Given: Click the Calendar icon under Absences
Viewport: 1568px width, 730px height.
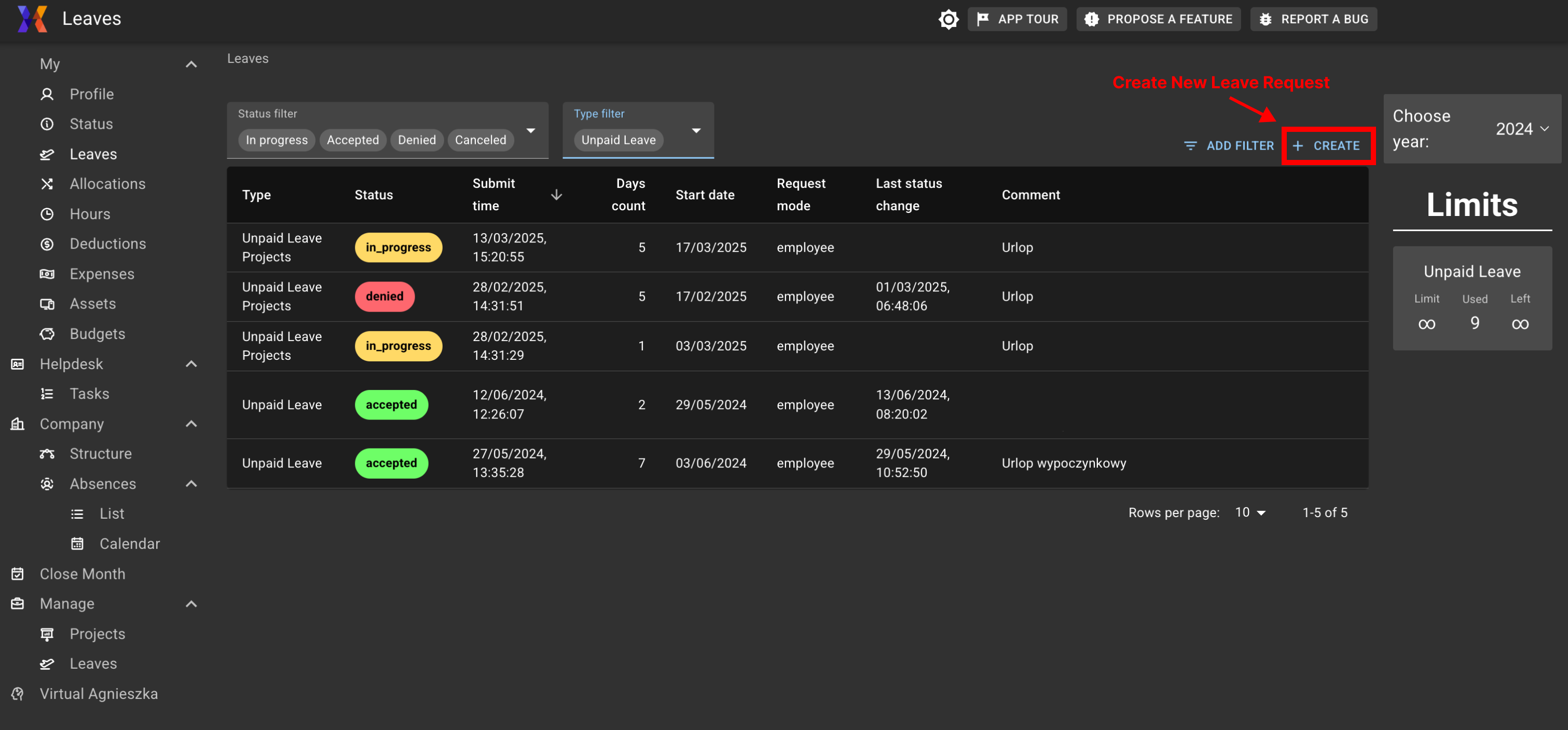Looking at the screenshot, I should point(77,543).
